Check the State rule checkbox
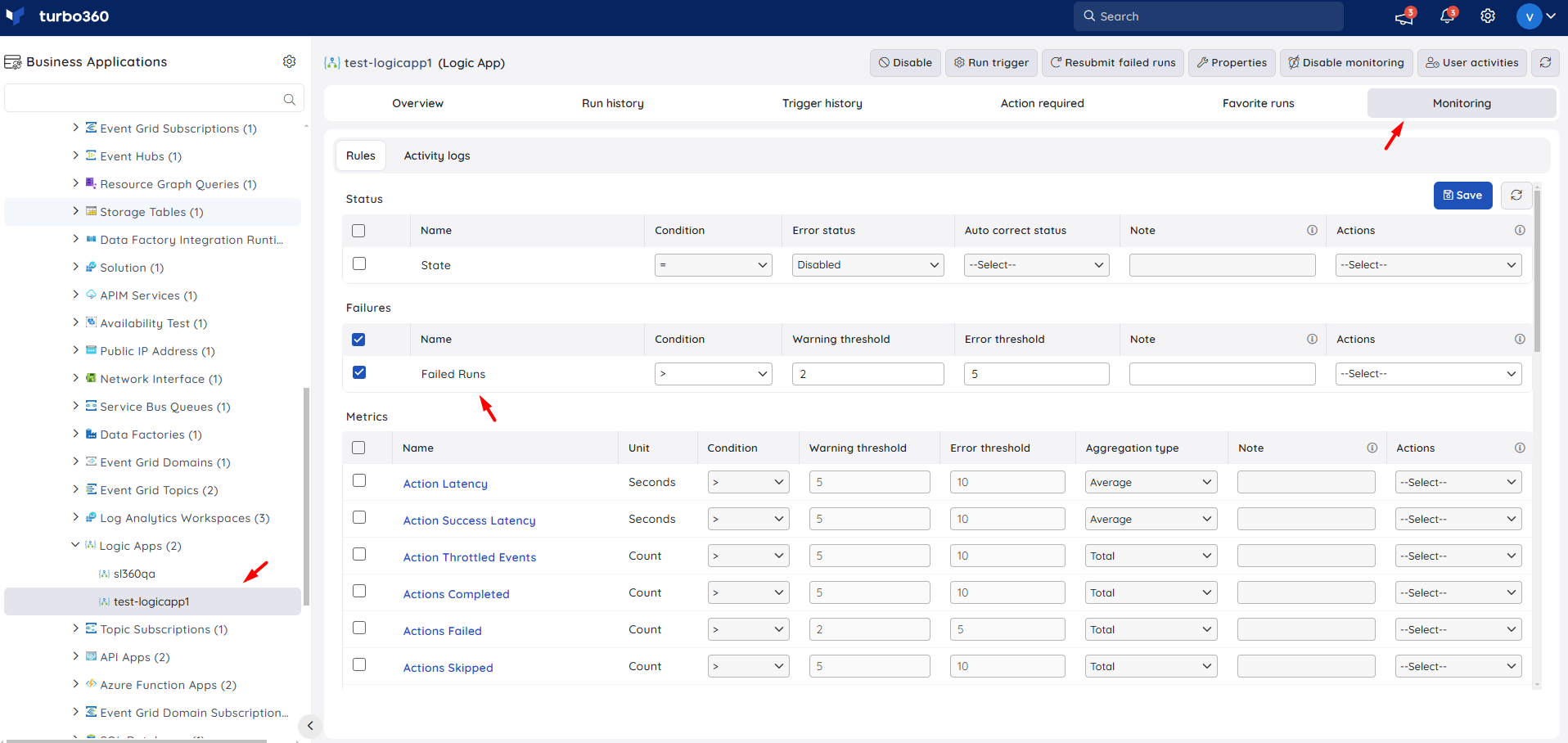This screenshot has width=1568, height=743. pos(358,263)
